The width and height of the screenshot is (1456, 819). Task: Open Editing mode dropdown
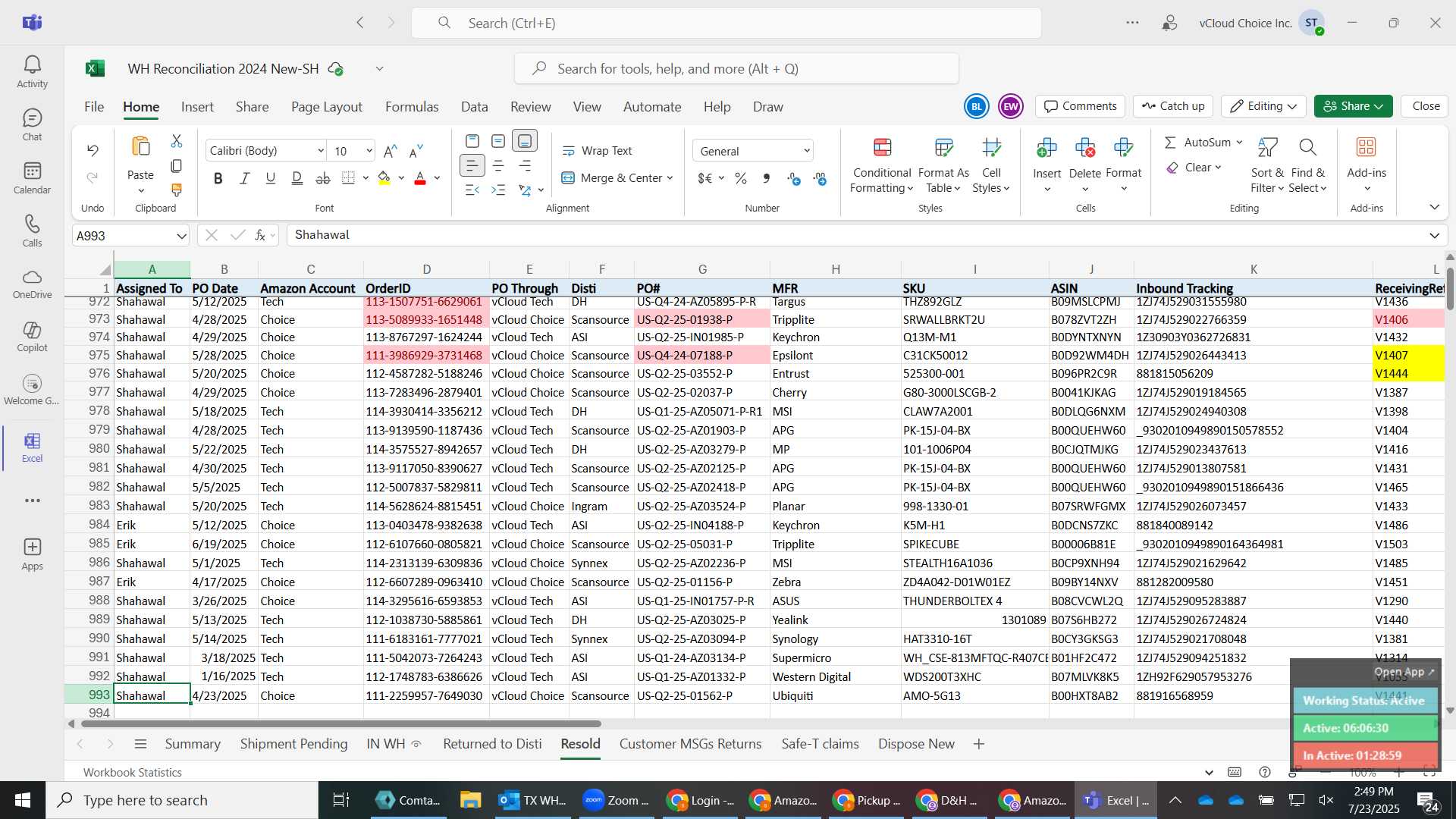pyautogui.click(x=1263, y=106)
